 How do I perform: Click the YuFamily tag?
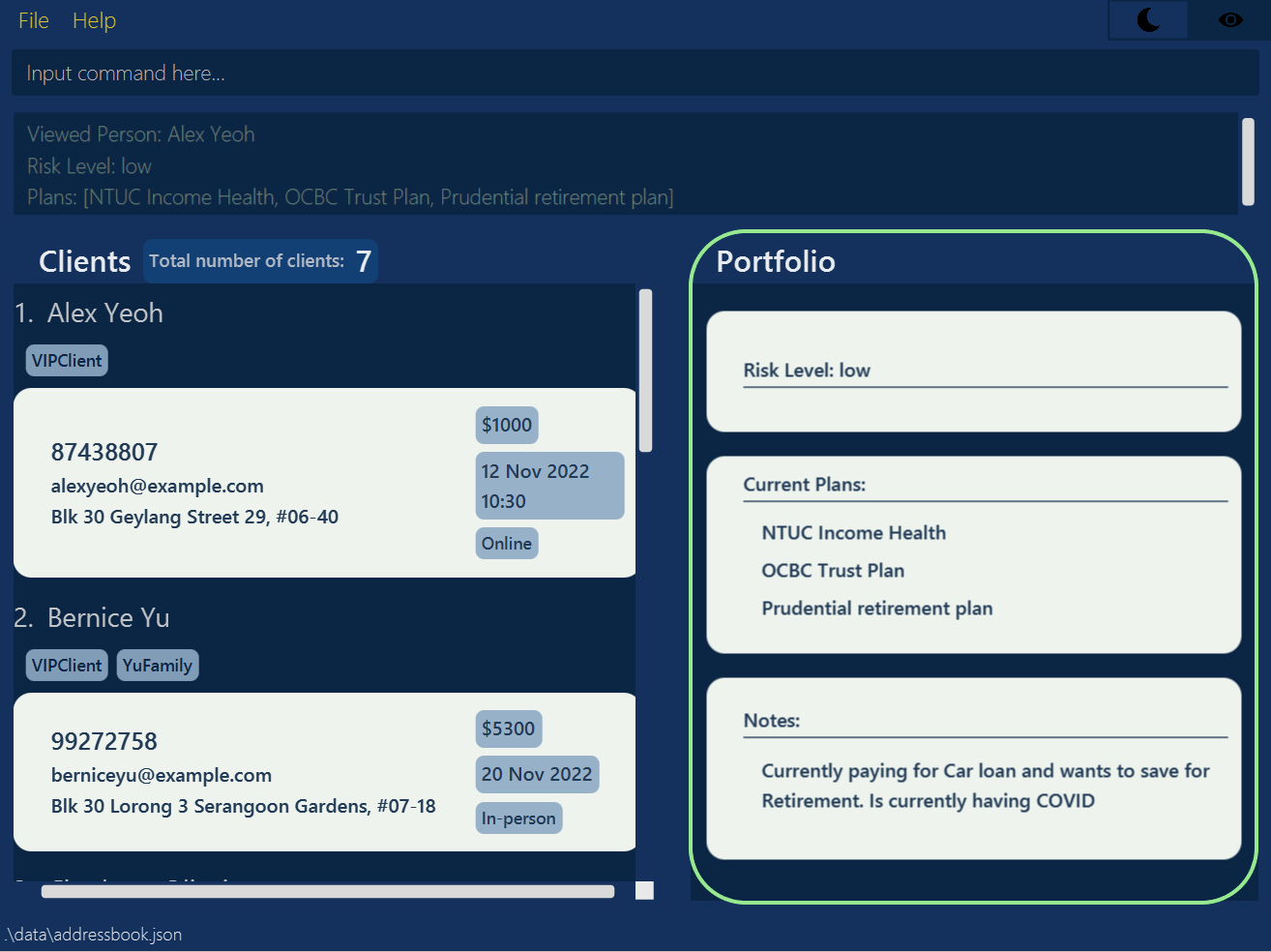click(158, 666)
